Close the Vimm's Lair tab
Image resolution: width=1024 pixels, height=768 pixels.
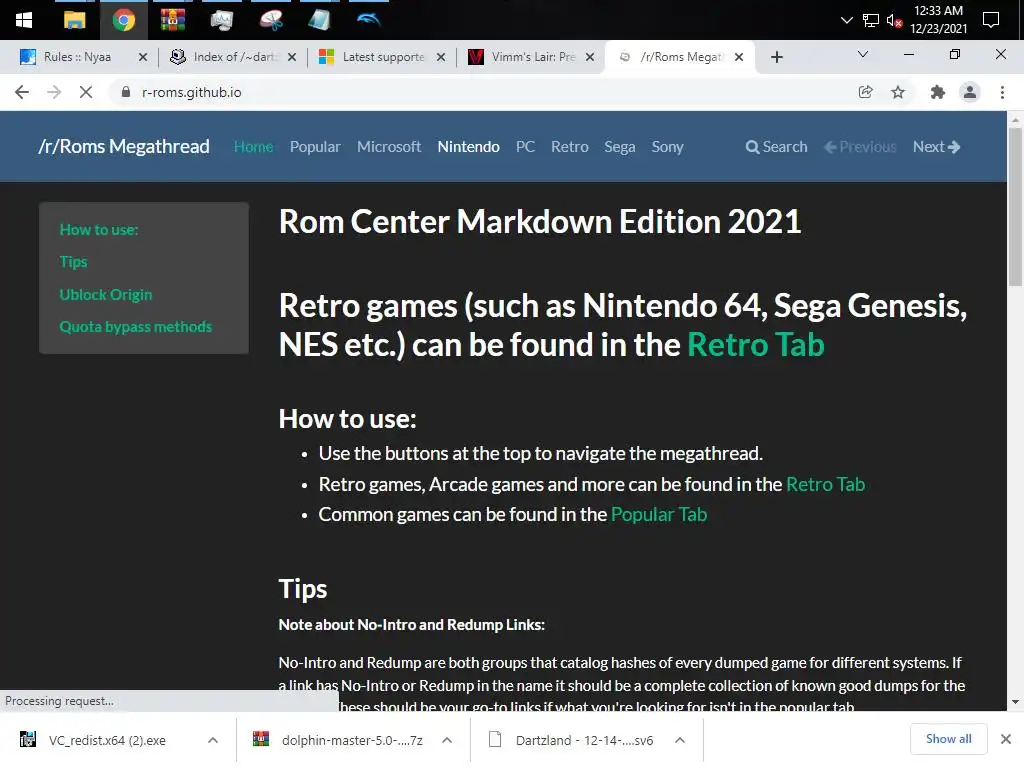coord(590,57)
